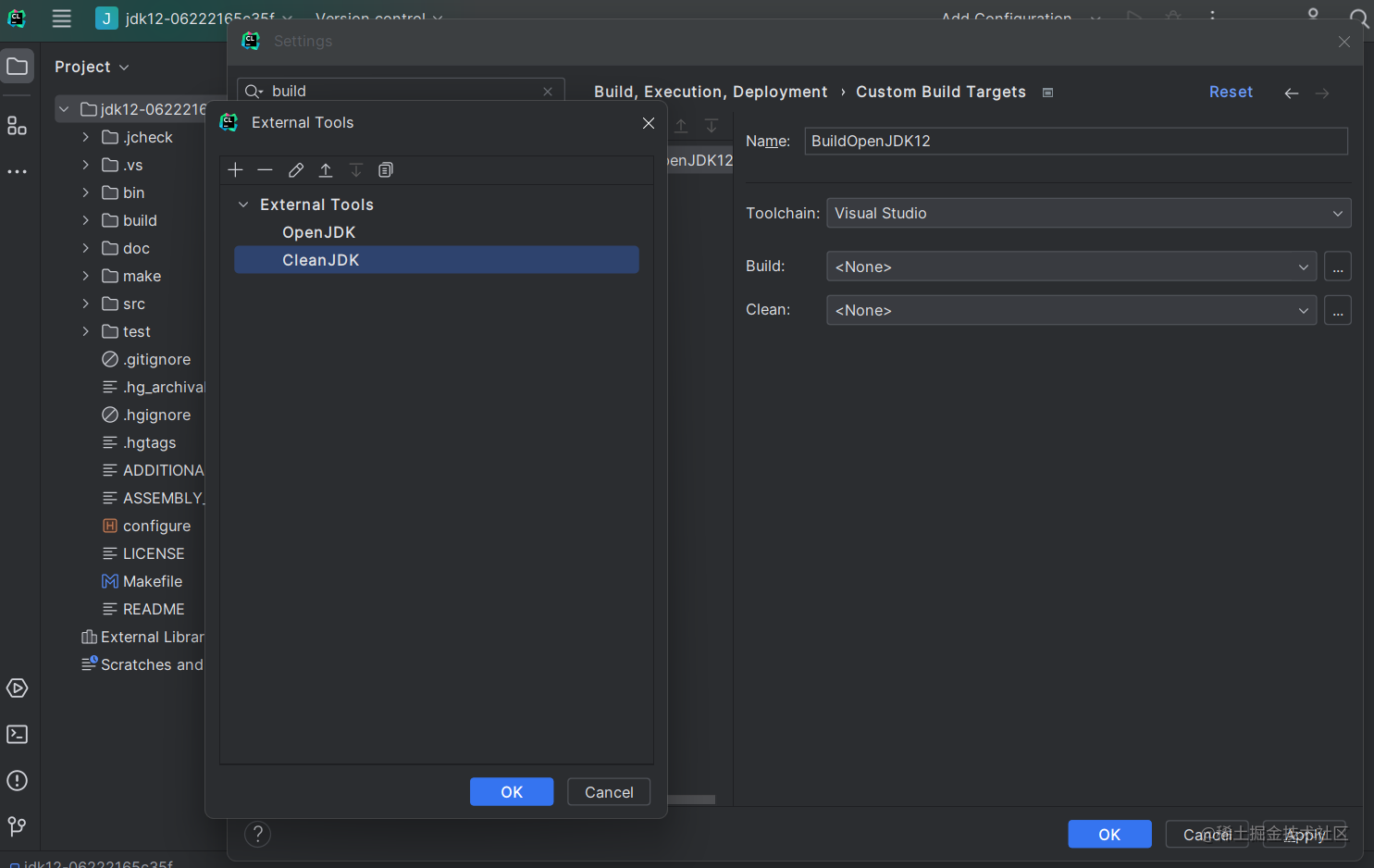Collapse the External Tools group
Image resolution: width=1374 pixels, height=868 pixels.
point(243,205)
